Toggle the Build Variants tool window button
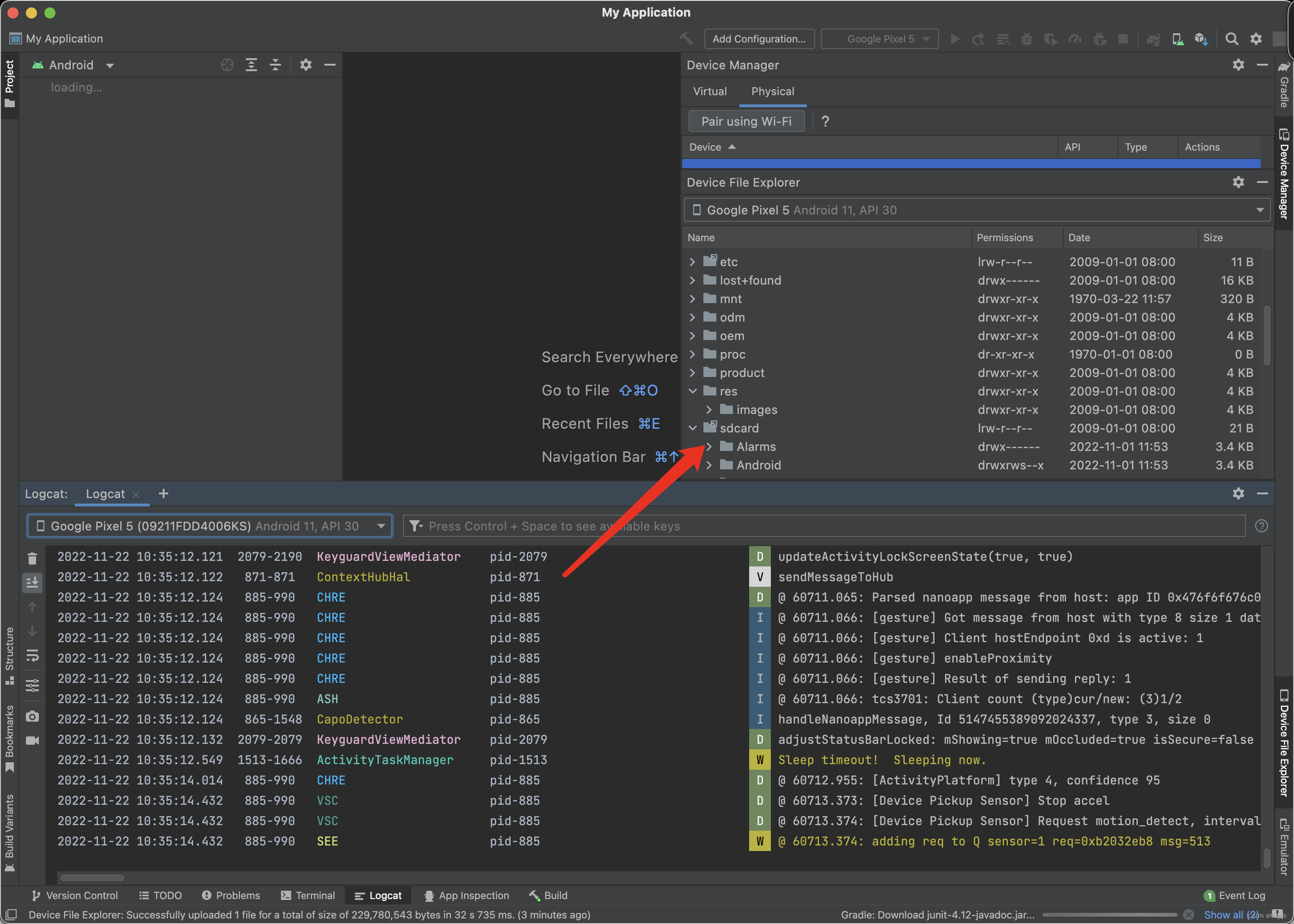The image size is (1294, 924). click(x=9, y=833)
